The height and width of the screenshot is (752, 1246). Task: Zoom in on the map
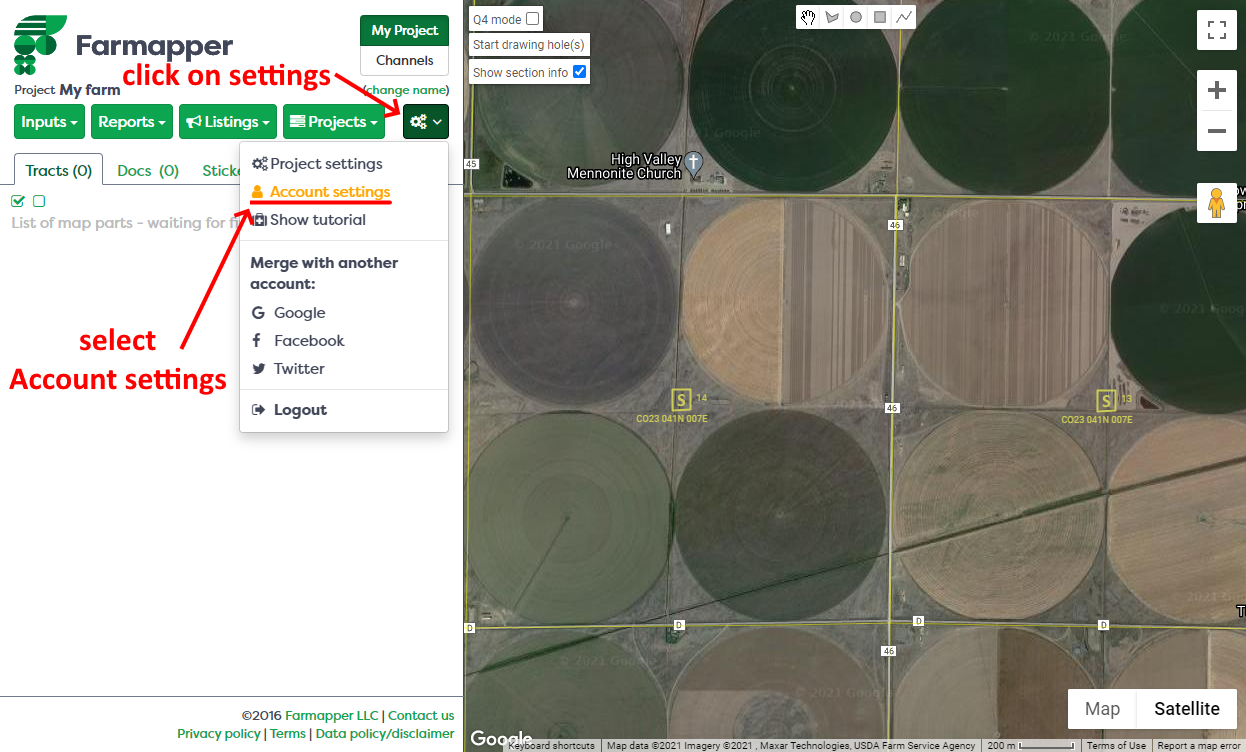click(x=1217, y=91)
